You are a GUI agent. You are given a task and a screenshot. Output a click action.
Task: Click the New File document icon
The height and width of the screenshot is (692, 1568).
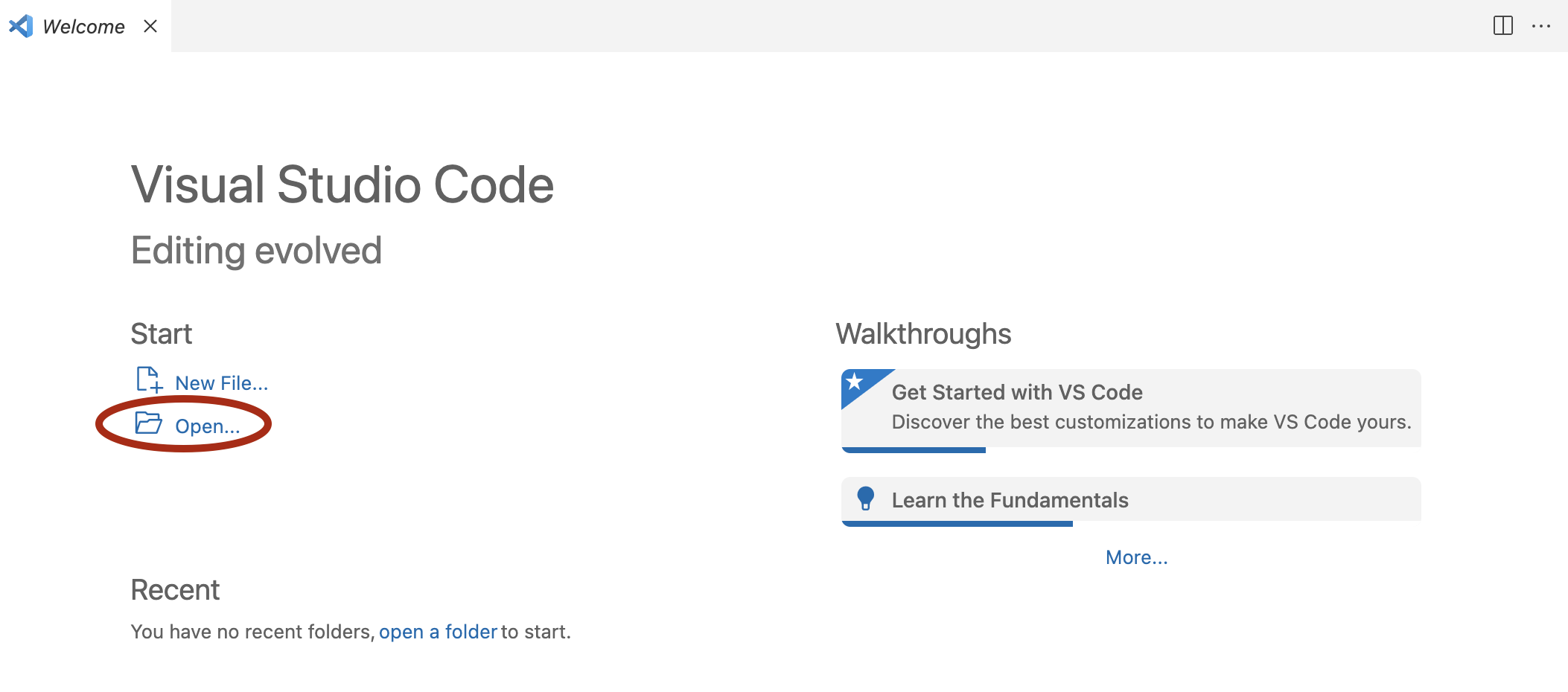click(x=149, y=380)
